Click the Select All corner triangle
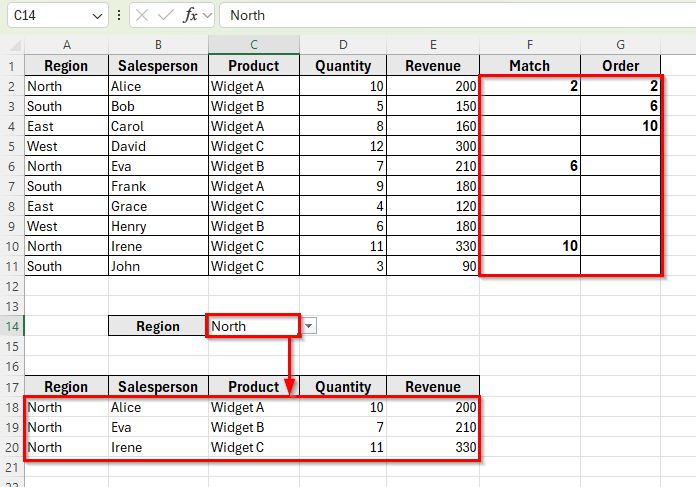The height and width of the screenshot is (487, 696). 16,45
